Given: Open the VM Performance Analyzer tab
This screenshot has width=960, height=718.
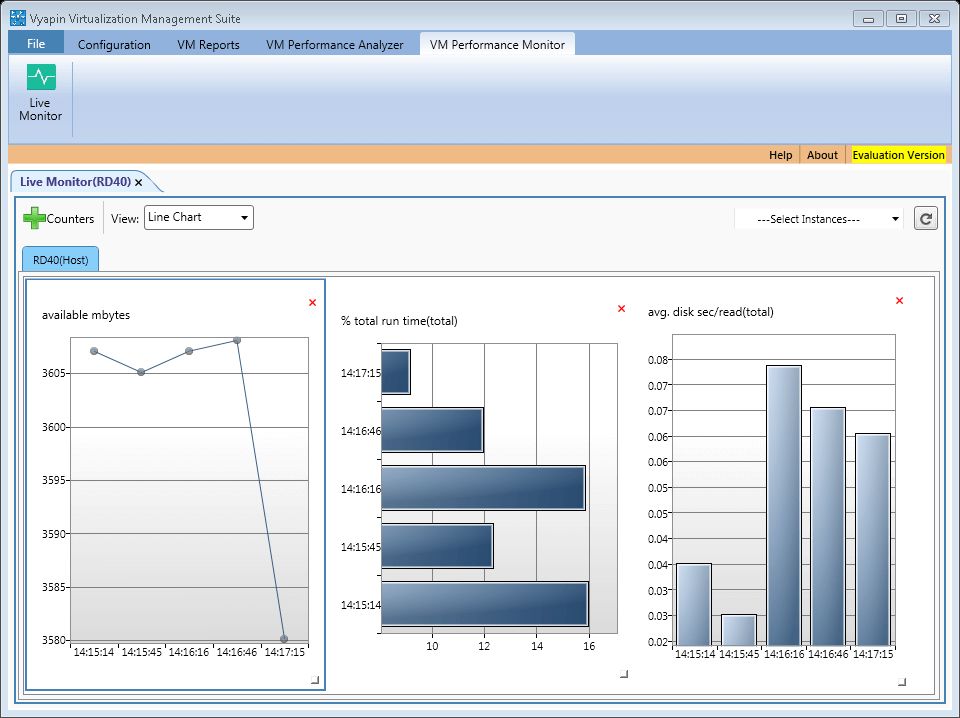Looking at the screenshot, I should pos(334,44).
